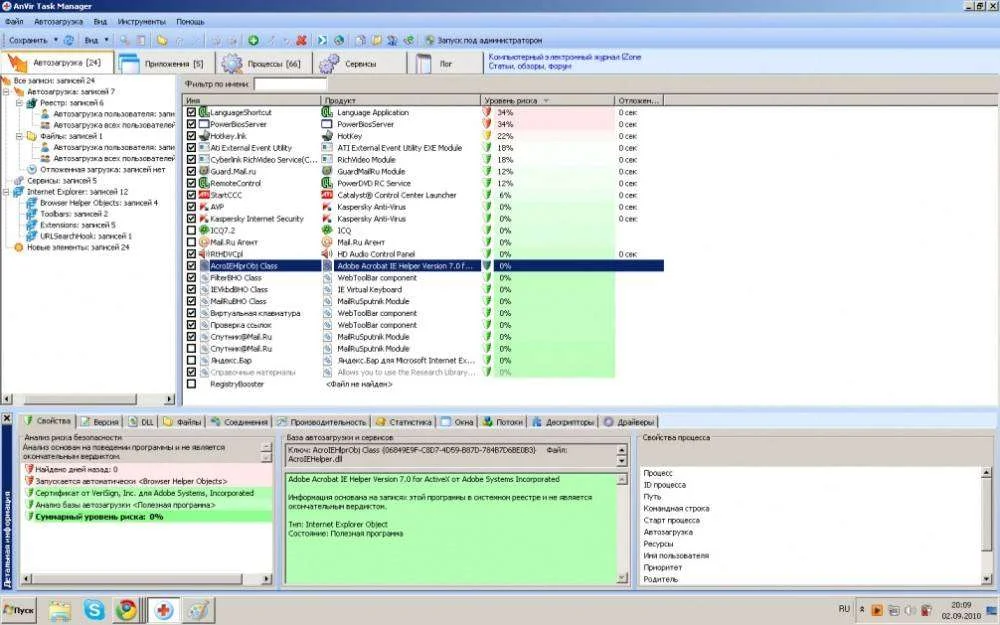
Task: Click the refresh icon beside Сохранить
Action: tap(69, 40)
